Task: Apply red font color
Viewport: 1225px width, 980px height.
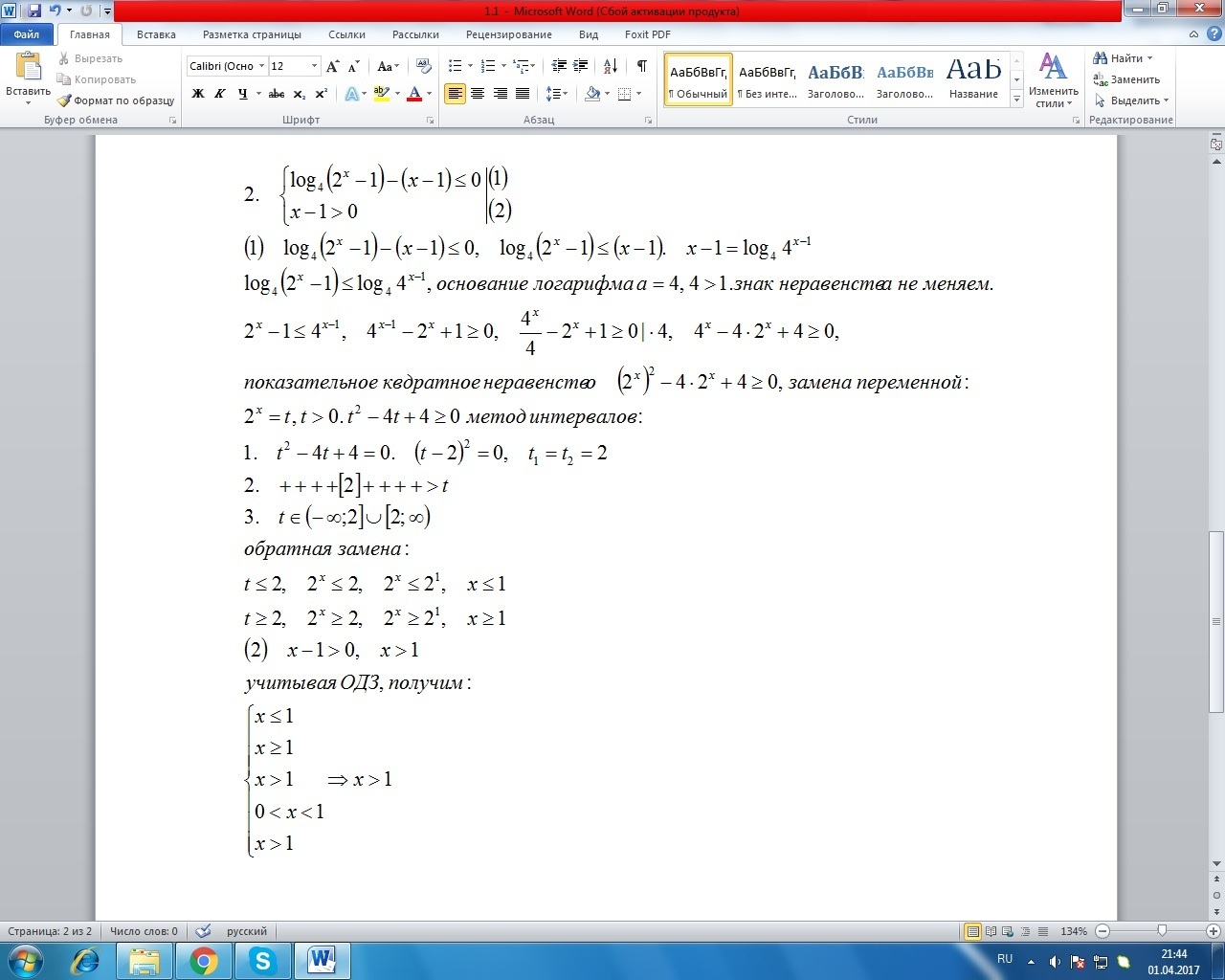Action: (414, 94)
